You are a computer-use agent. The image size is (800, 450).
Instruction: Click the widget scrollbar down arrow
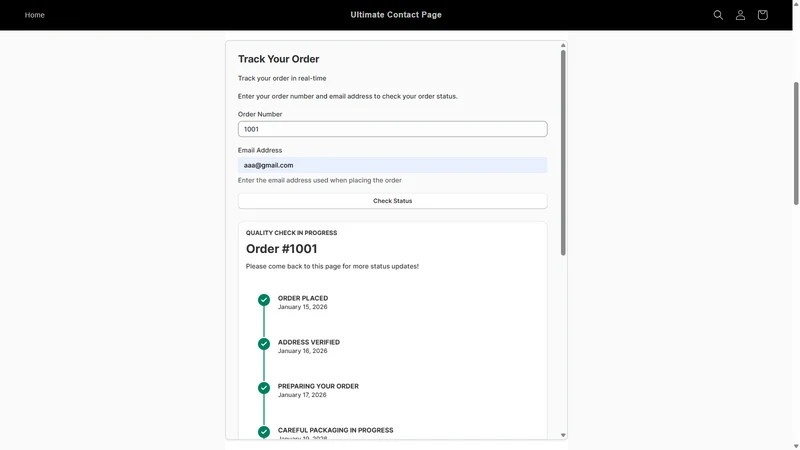coord(563,435)
